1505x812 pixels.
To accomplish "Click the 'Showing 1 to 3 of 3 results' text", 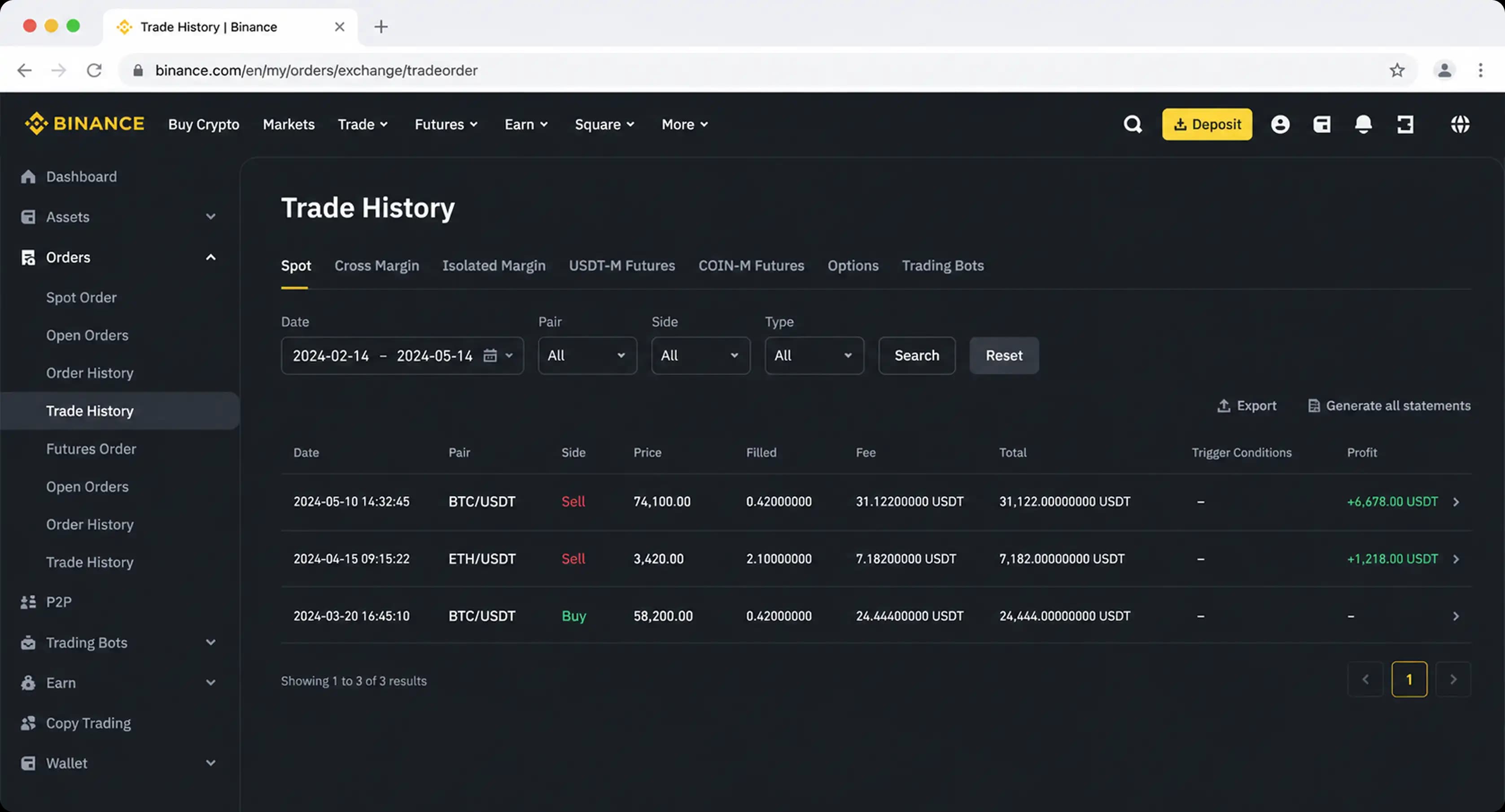I will 354,681.
